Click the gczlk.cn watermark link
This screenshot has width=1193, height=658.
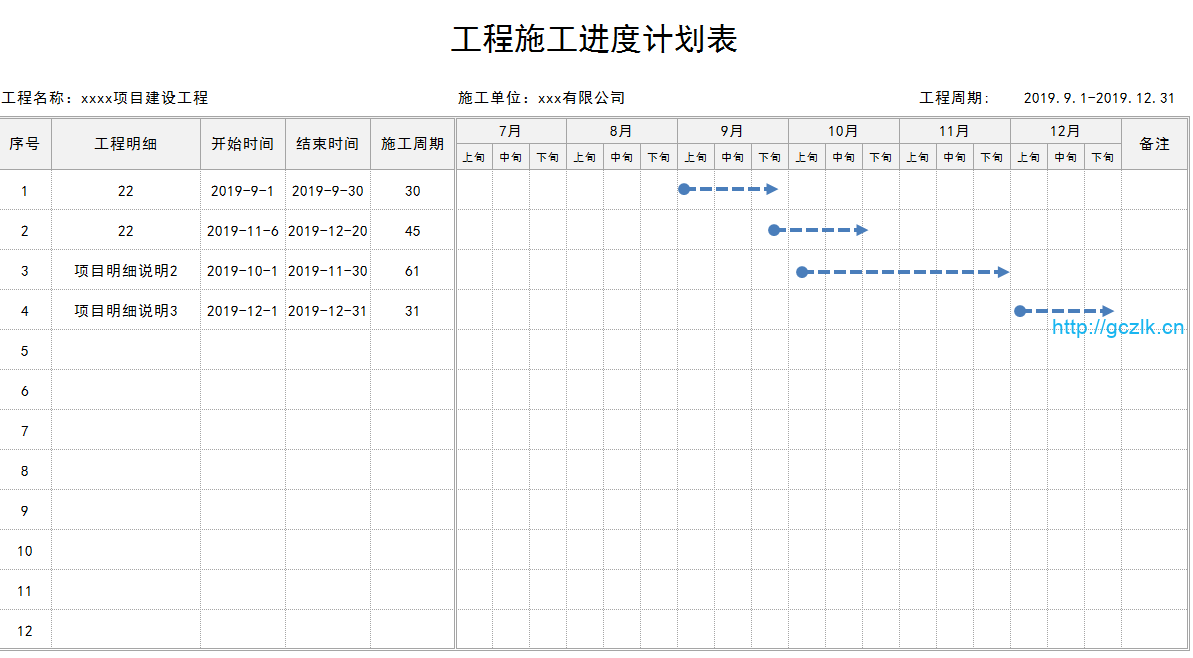pyautogui.click(x=1118, y=327)
